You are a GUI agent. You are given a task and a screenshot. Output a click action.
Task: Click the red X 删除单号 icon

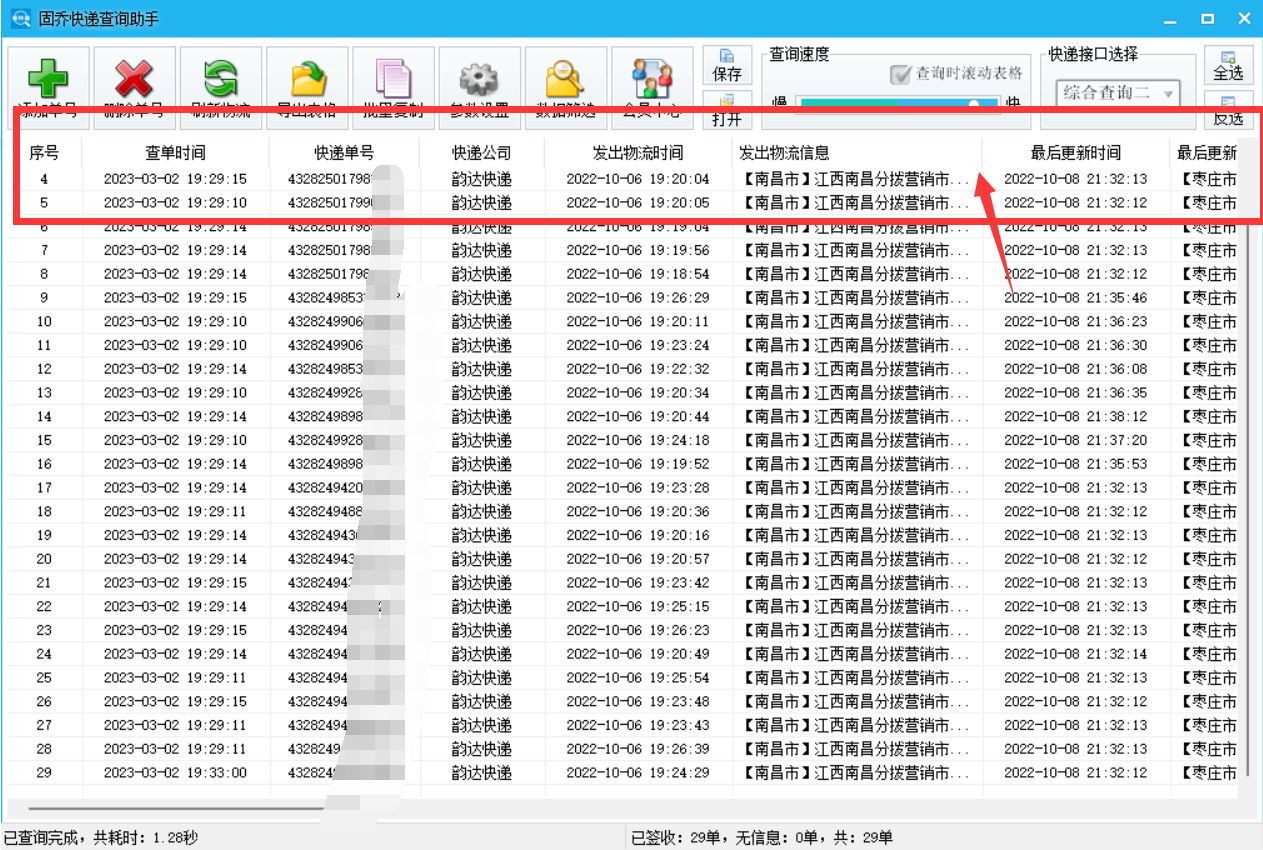(x=134, y=87)
